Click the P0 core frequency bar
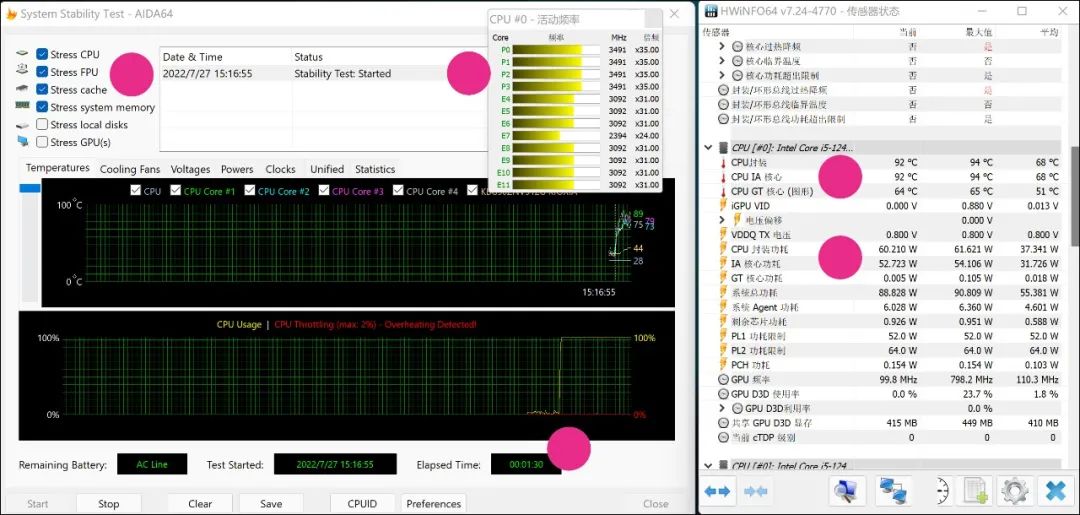Image resolution: width=1080 pixels, height=515 pixels. click(557, 50)
